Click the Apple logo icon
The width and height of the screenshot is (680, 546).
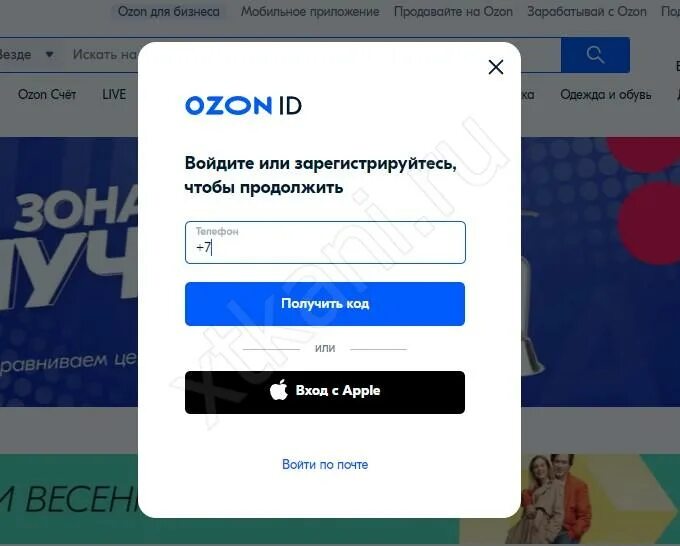pyautogui.click(x=279, y=389)
